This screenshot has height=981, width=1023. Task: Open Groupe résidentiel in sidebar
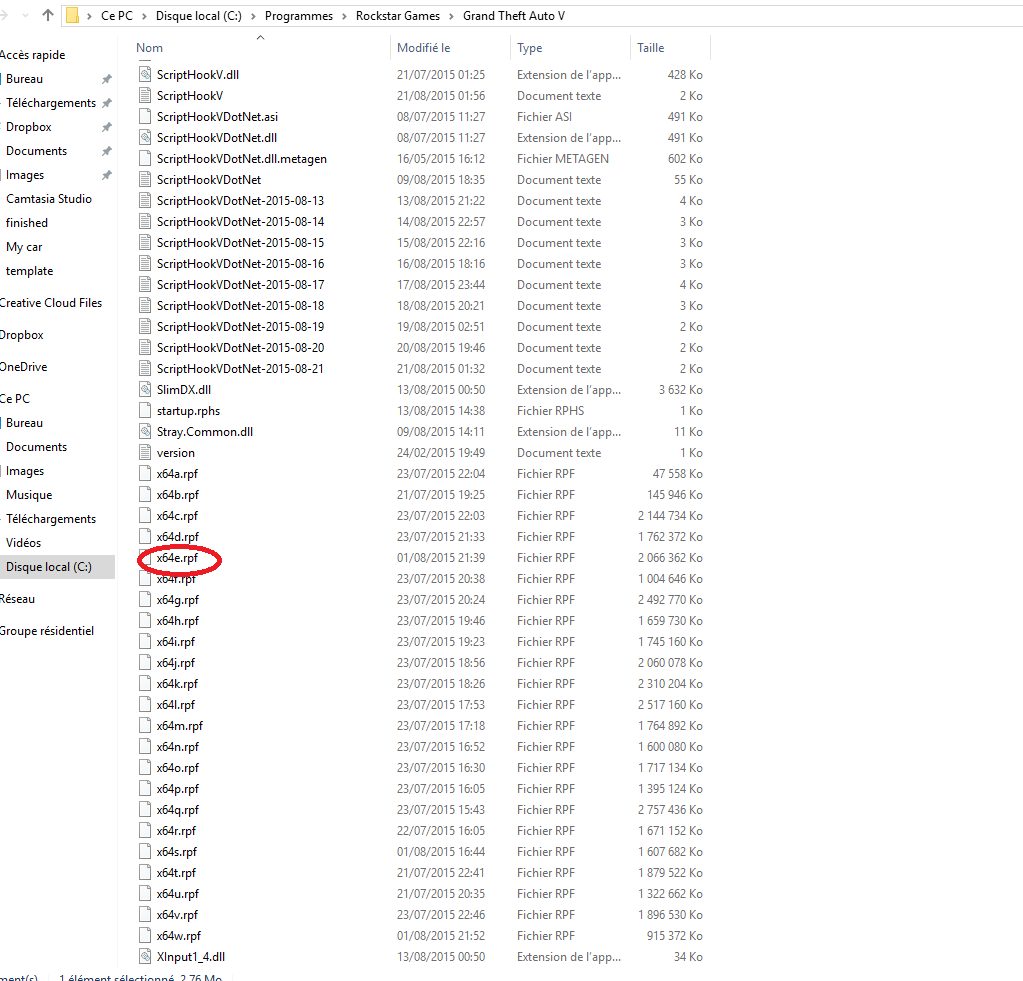(47, 631)
